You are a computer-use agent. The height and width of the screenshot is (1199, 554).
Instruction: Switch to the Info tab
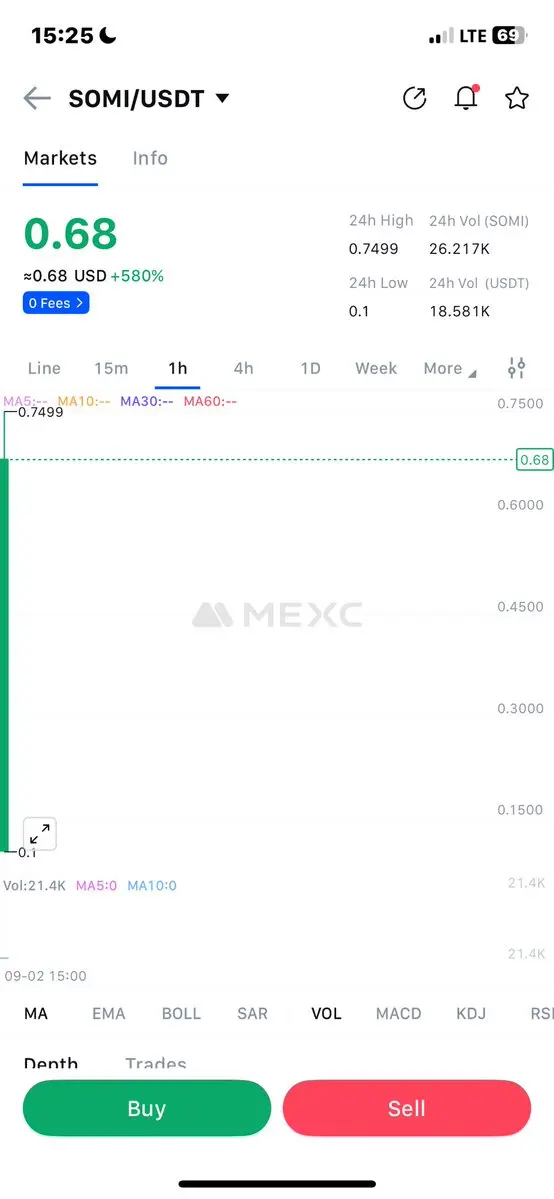click(x=150, y=158)
